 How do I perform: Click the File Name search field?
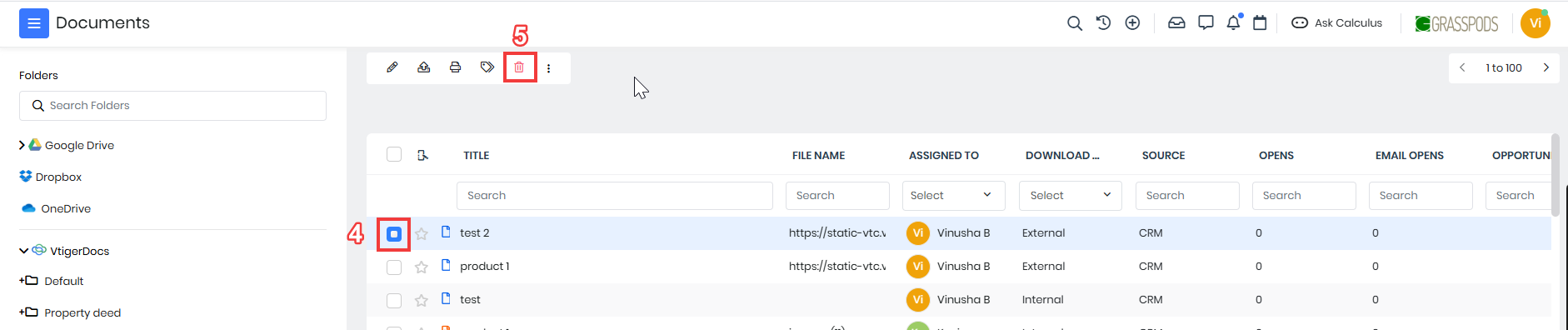pos(837,195)
